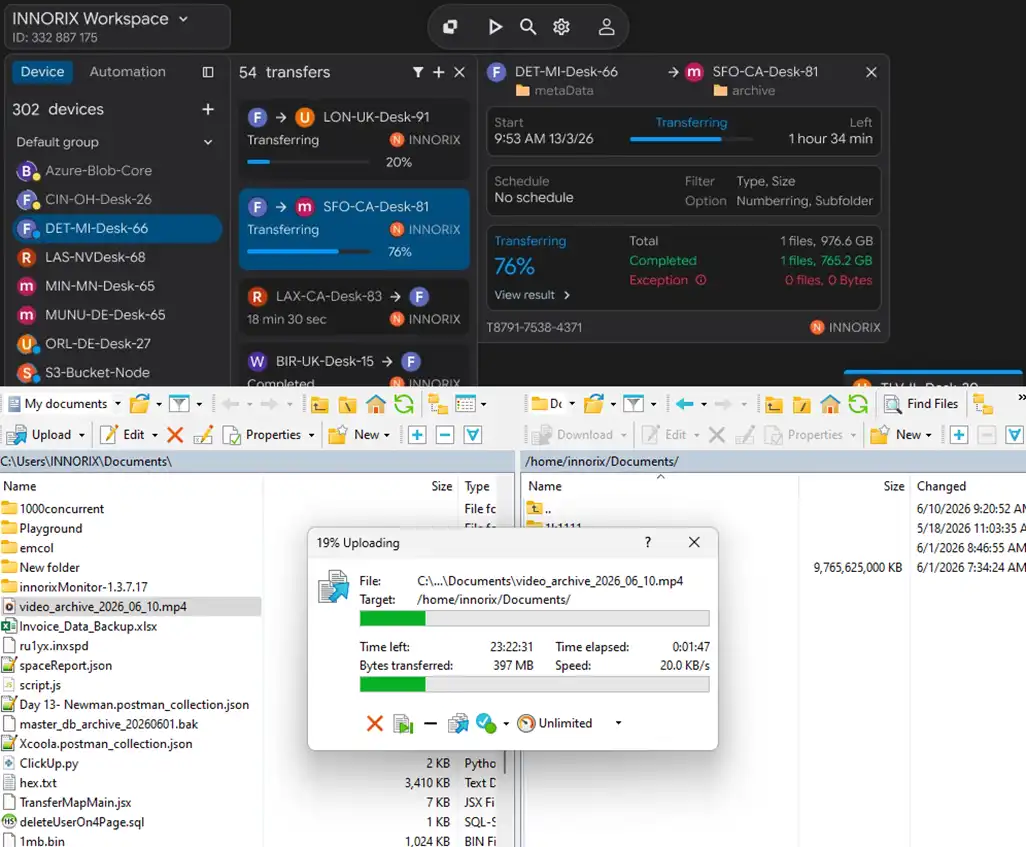Click the window layers icon in the top toolbar
This screenshot has width=1026, height=847.
click(x=450, y=27)
